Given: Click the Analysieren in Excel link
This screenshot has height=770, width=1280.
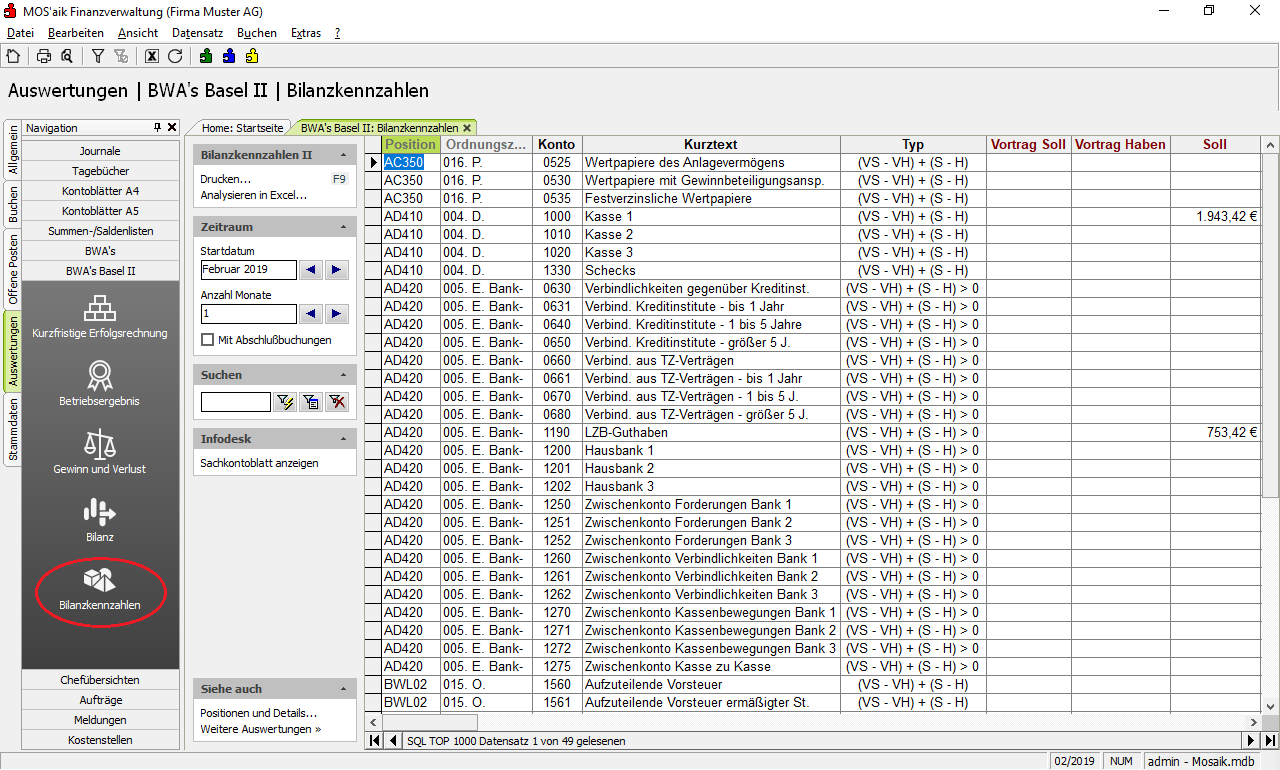Looking at the screenshot, I should point(254,195).
